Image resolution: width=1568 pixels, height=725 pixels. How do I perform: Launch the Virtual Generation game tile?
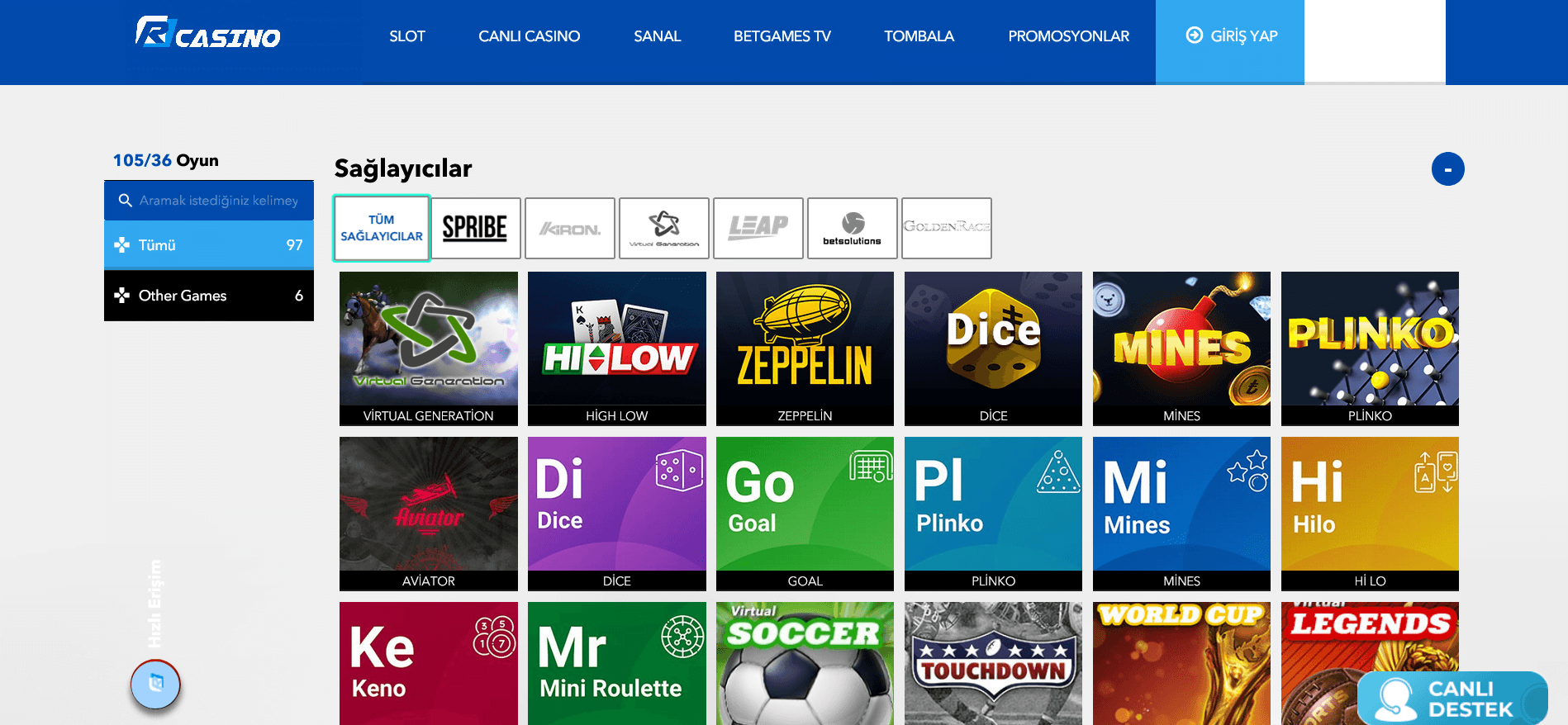[x=429, y=348]
